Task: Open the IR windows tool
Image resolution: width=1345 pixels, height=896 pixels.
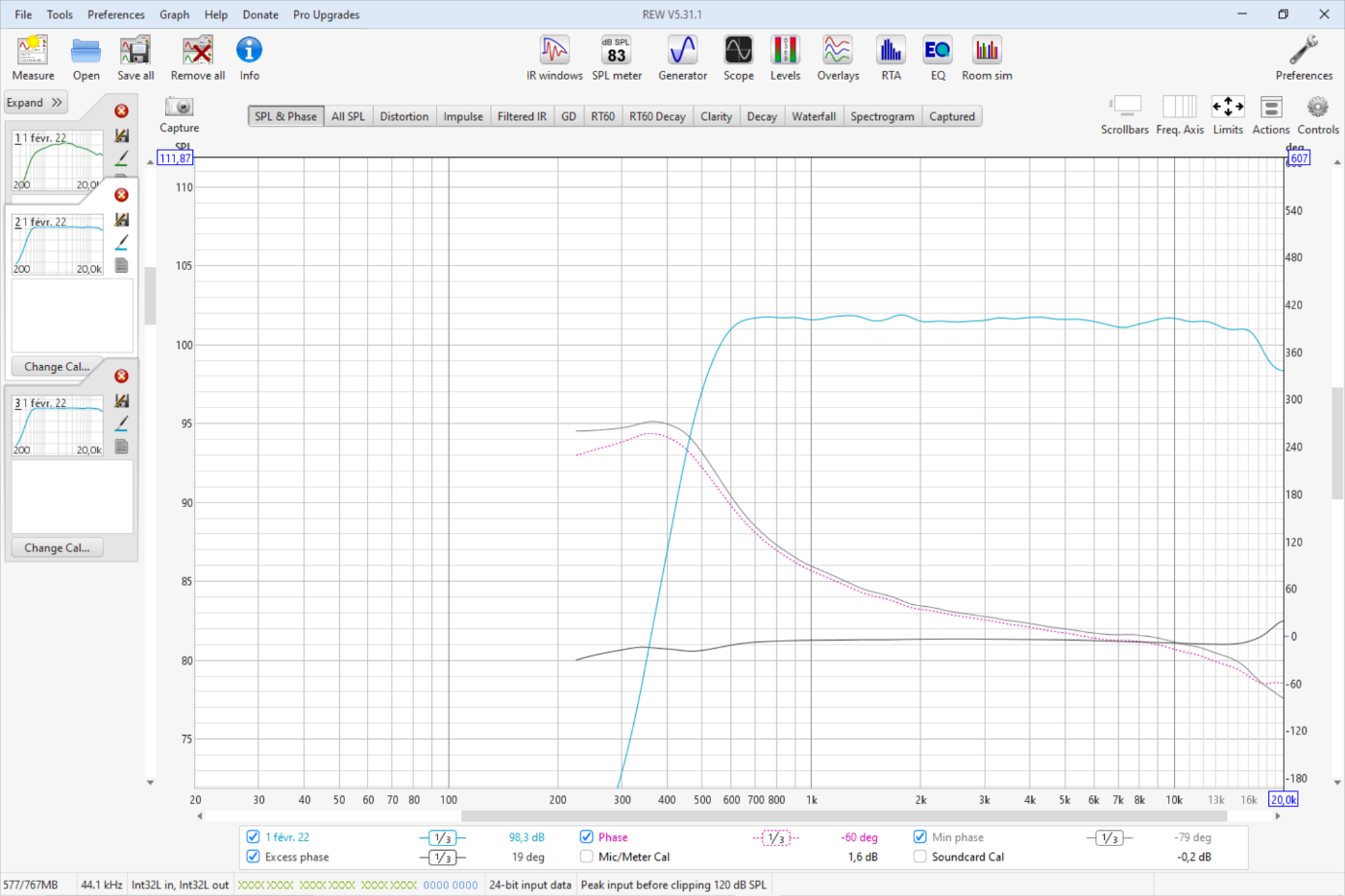Action: (554, 51)
